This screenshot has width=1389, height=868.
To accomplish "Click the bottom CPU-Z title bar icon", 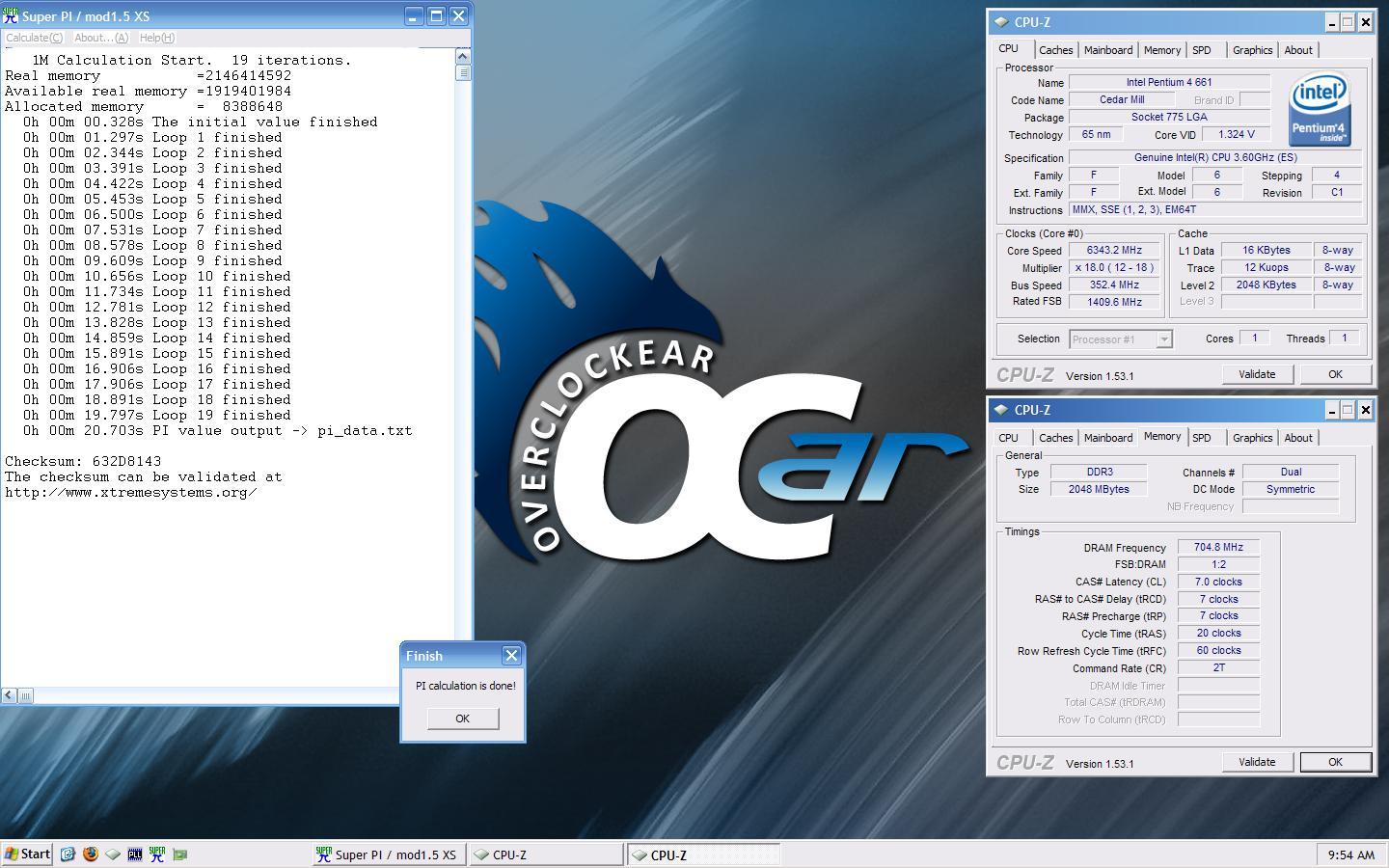I will coord(1001,410).
